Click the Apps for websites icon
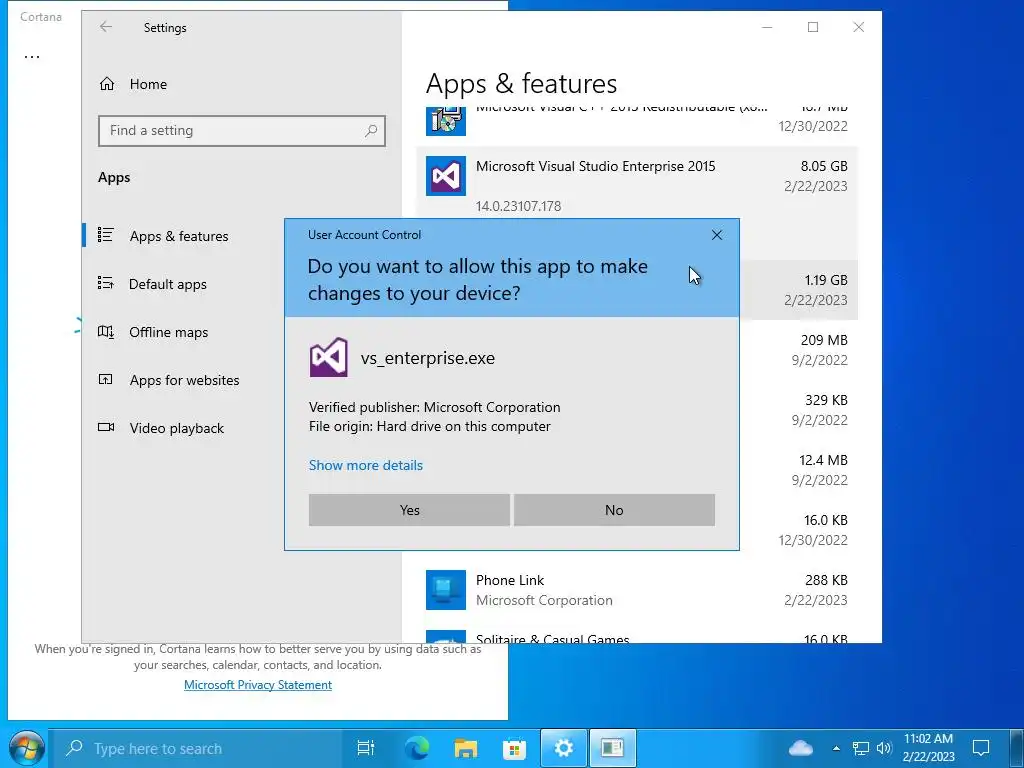This screenshot has height=768, width=1024. click(106, 379)
